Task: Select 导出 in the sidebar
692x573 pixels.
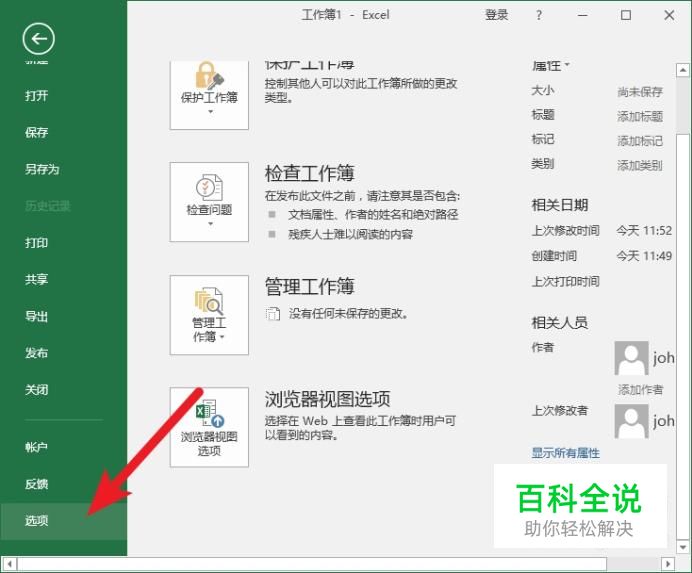Action: click(37, 316)
